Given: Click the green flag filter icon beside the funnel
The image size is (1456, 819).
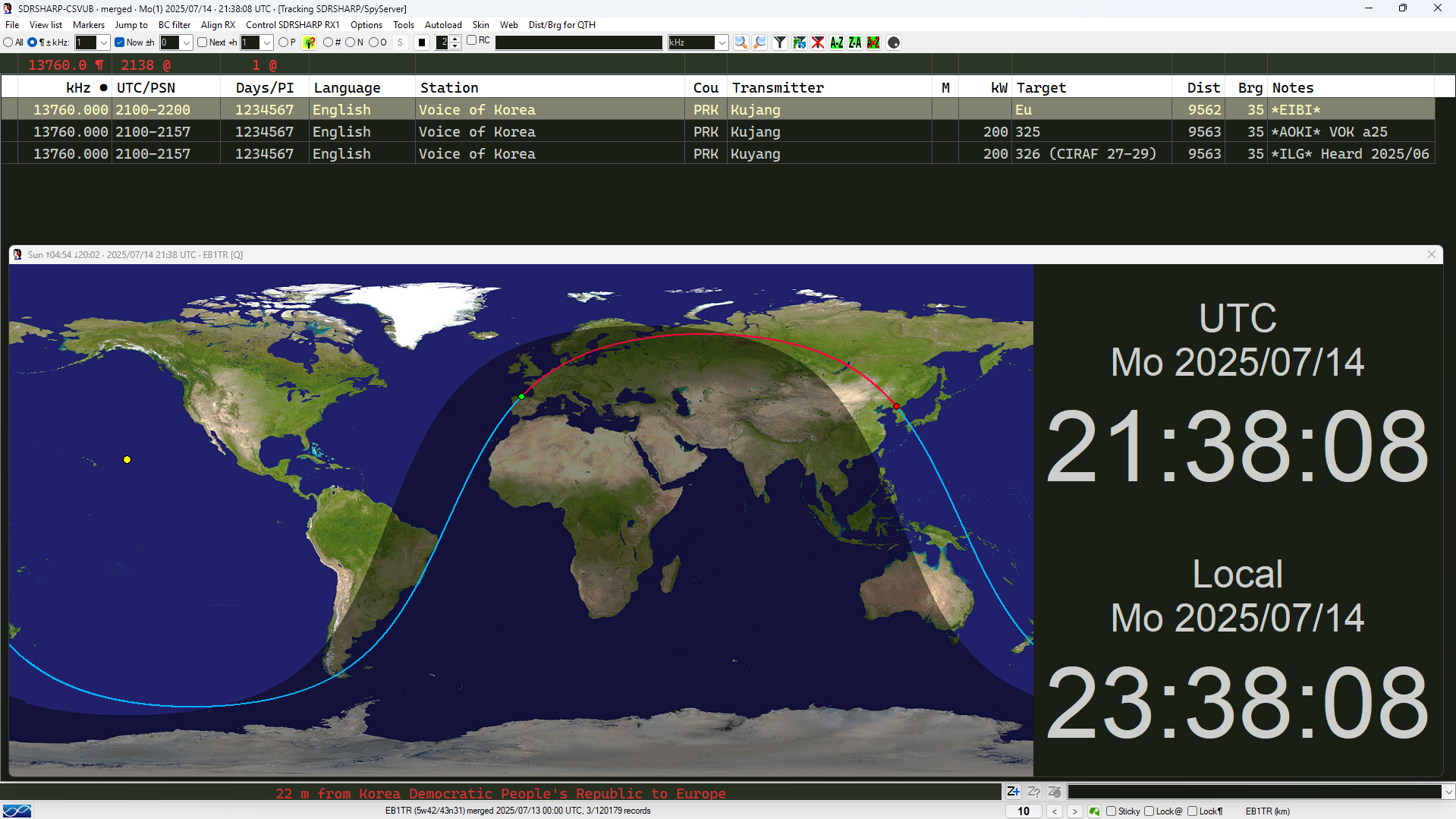Looking at the screenshot, I should (799, 43).
